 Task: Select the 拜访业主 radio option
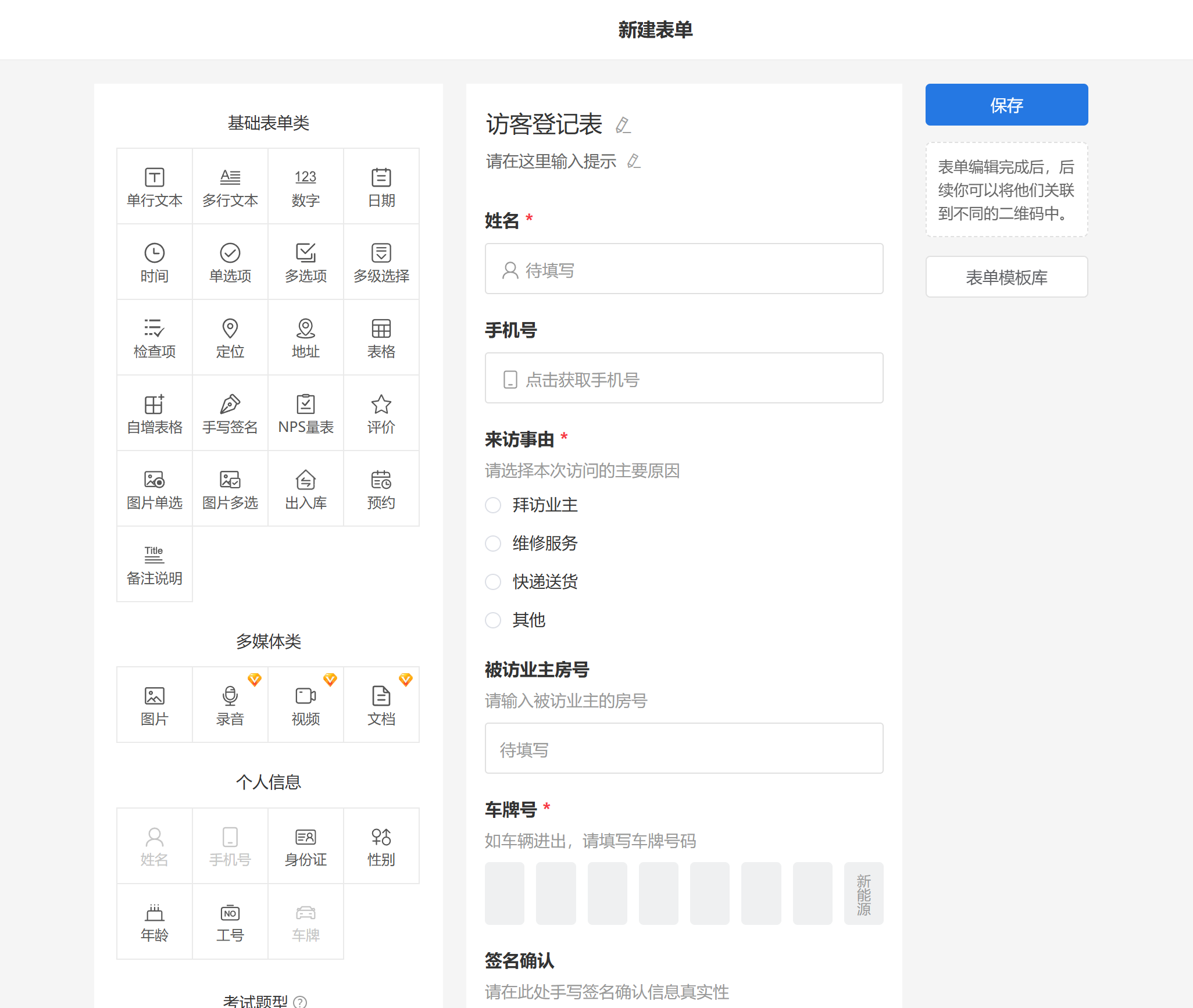(493, 505)
